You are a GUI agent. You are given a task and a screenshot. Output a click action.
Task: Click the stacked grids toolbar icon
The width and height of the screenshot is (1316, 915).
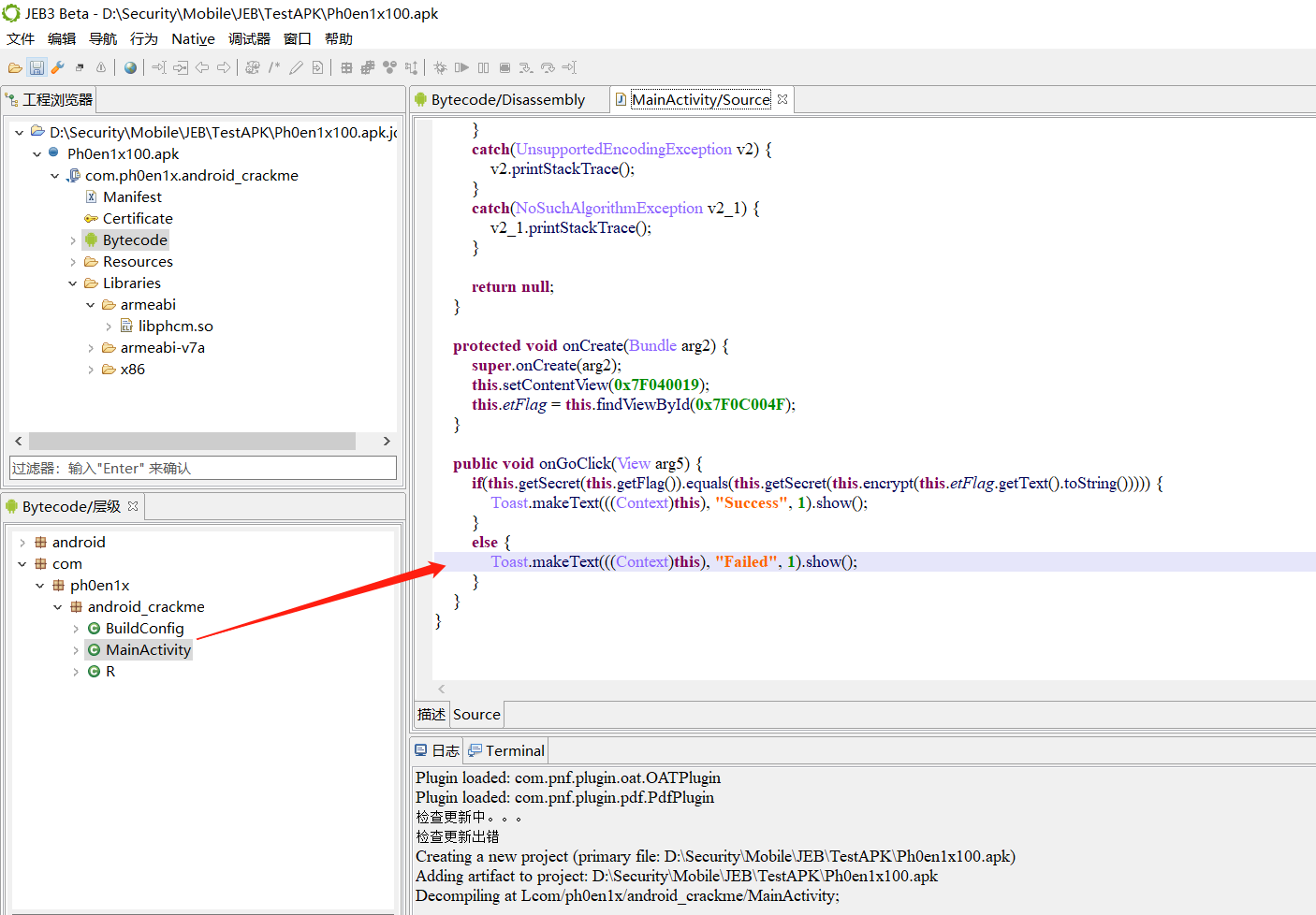coord(368,67)
